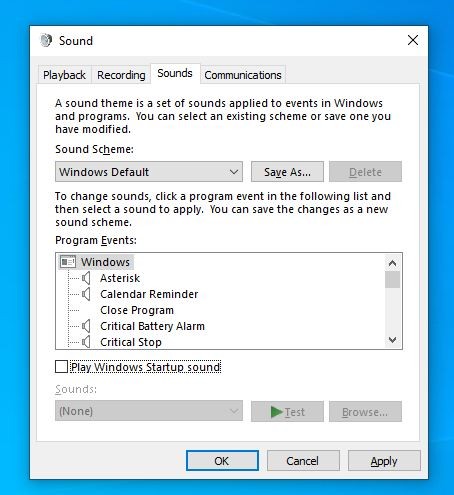Click the Apply button
The height and width of the screenshot is (495, 454).
click(x=384, y=461)
